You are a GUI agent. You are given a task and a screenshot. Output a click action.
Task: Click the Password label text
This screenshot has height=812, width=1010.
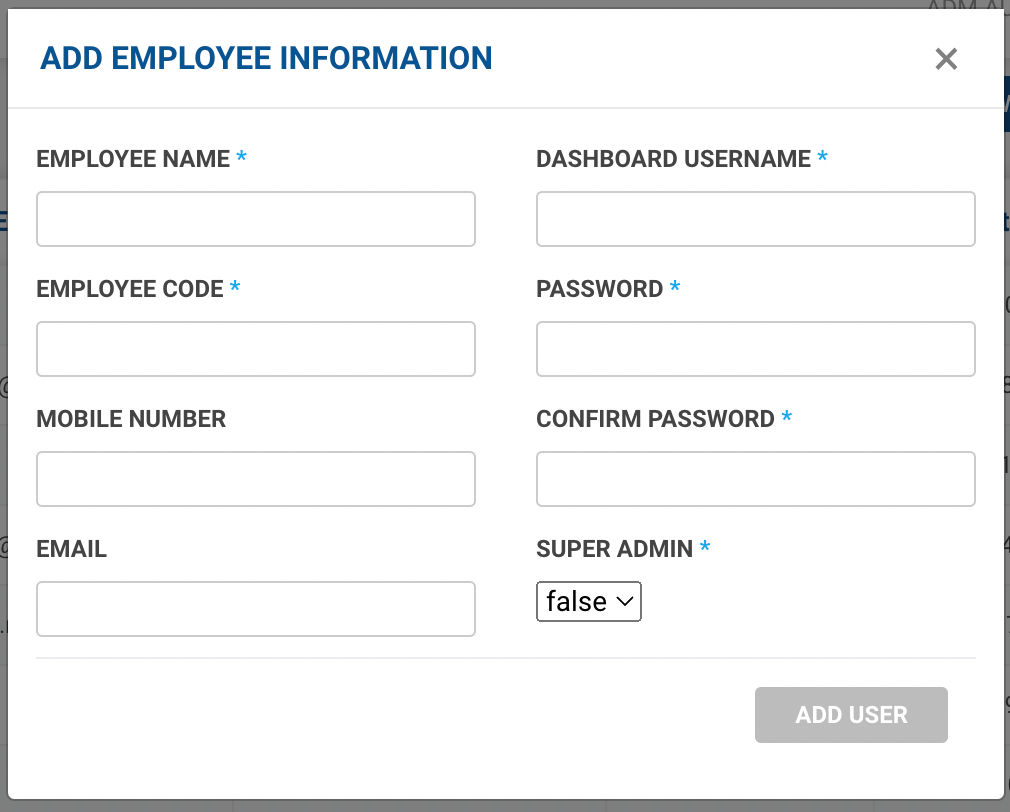point(600,289)
